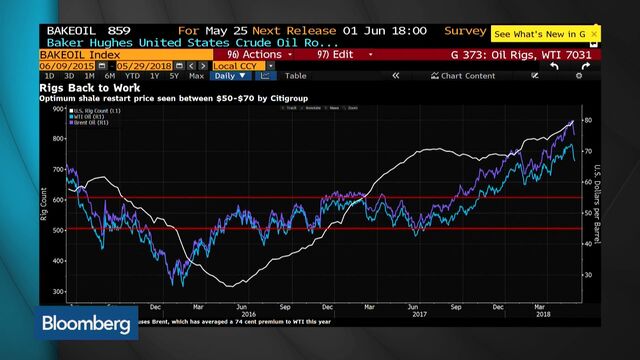The height and width of the screenshot is (360, 640).
Task: Toggle Annotate option above chart
Action: click(311, 108)
